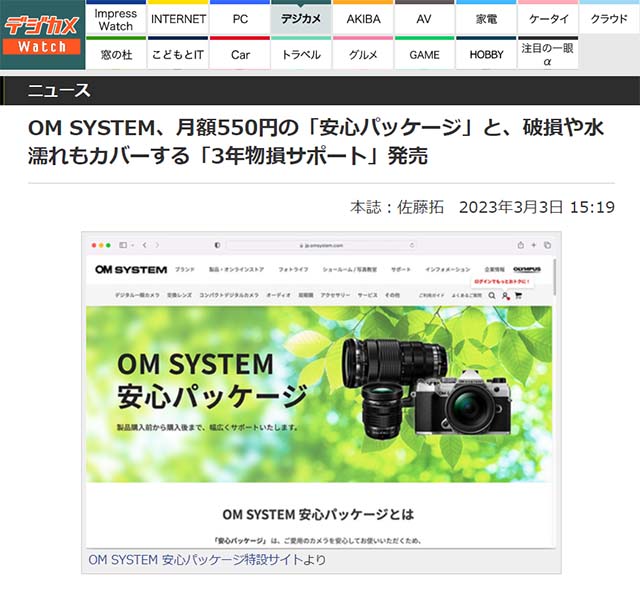The image size is (640, 590).
Task: Click the green fullscreen dot in the screenshot
Action: pos(109,245)
